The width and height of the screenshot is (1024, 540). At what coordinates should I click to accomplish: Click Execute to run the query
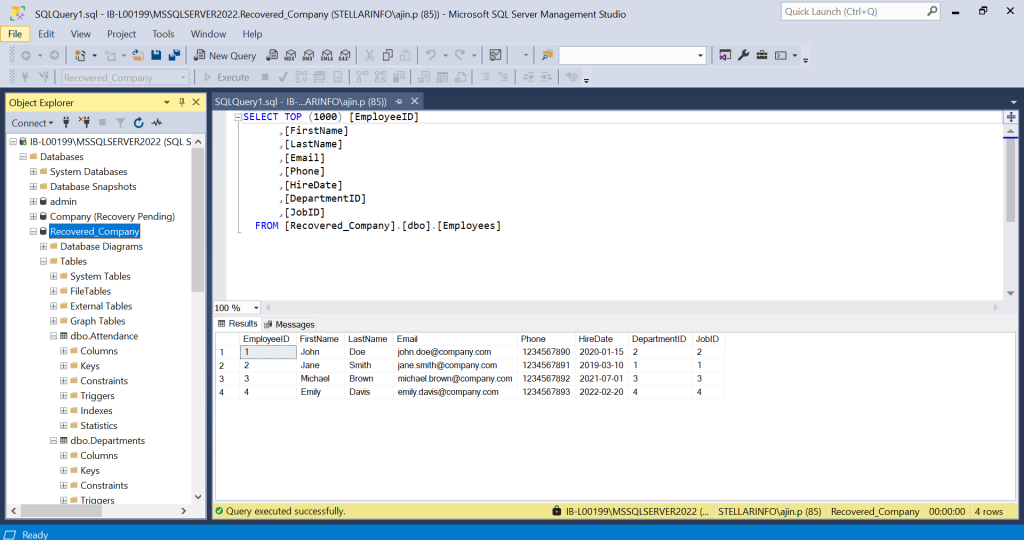(x=226, y=77)
